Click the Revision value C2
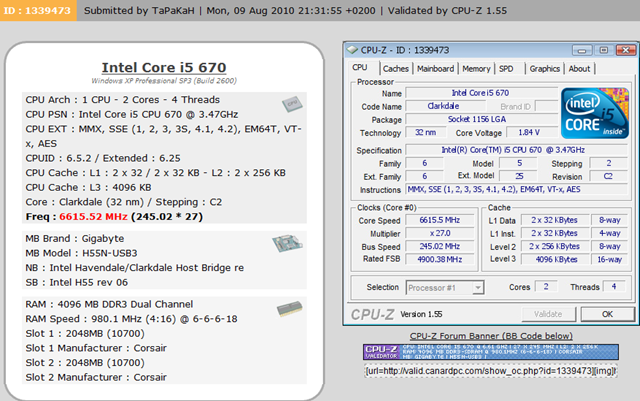Viewport: 640px width, 401px height. tap(608, 176)
